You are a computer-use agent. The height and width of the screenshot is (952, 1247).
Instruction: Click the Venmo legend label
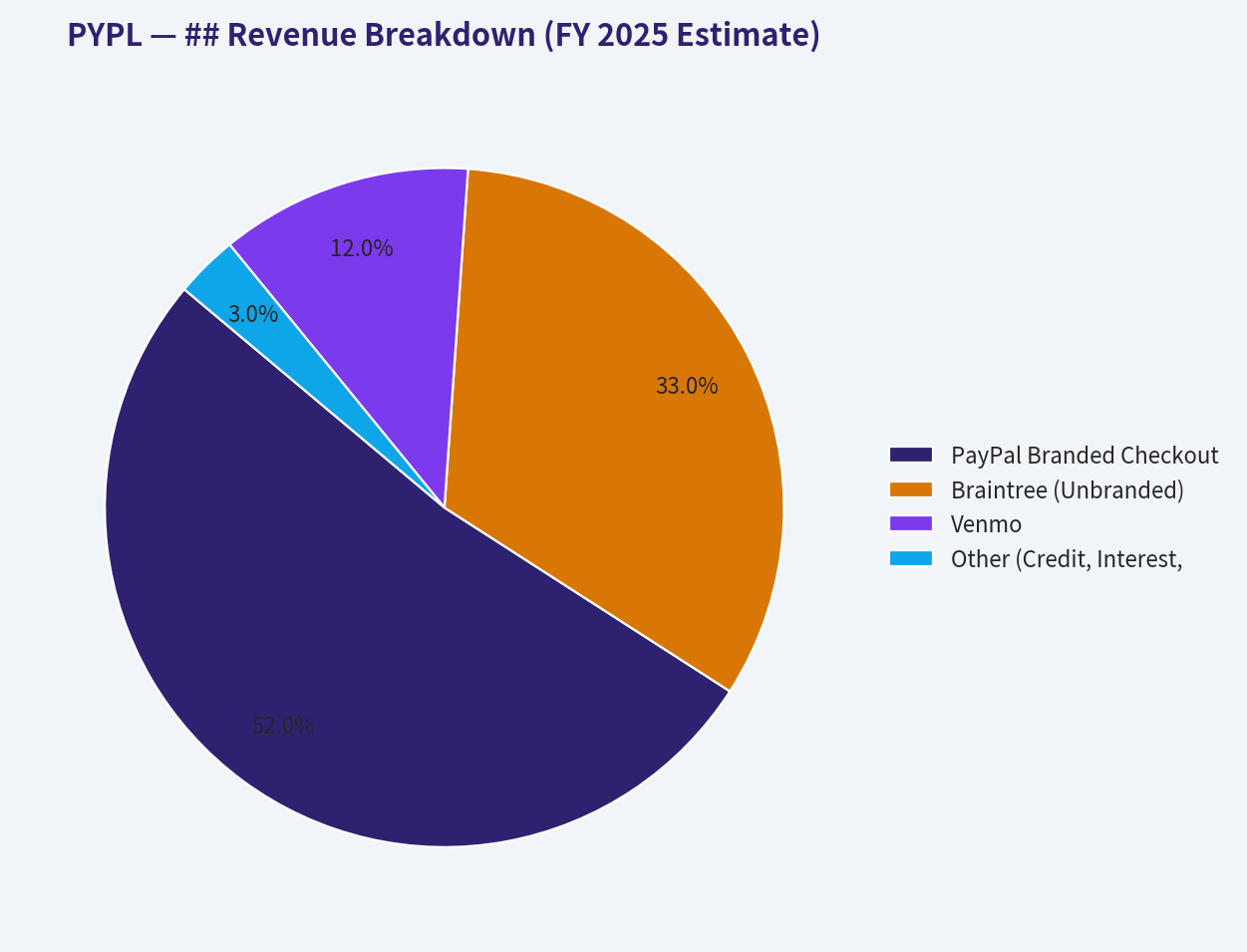pos(987,524)
